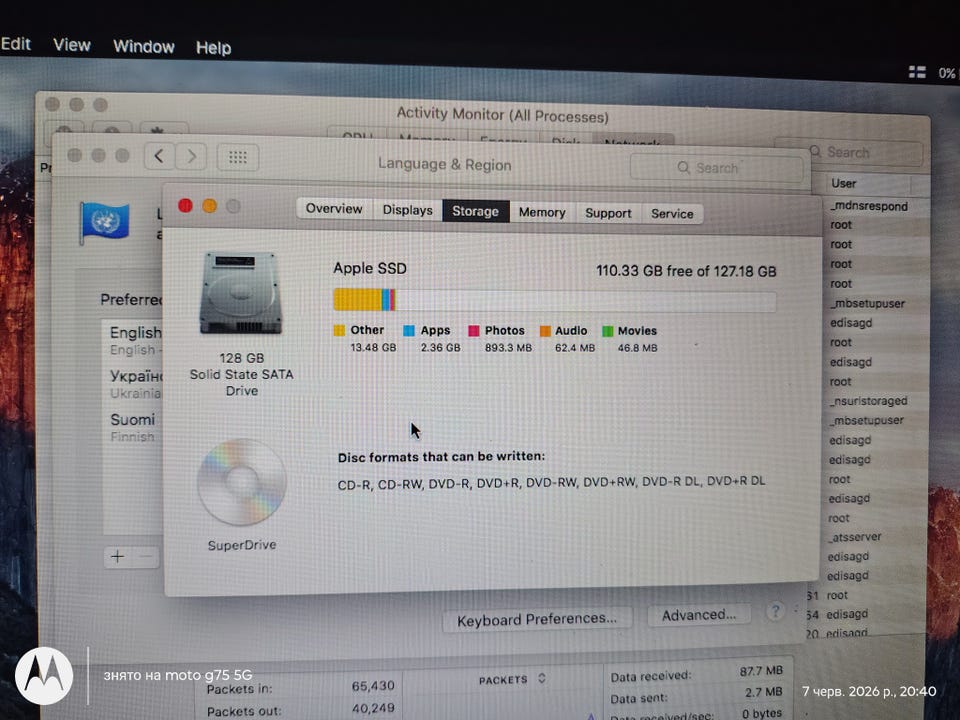
Task: Switch to the Displays tab
Action: point(407,210)
